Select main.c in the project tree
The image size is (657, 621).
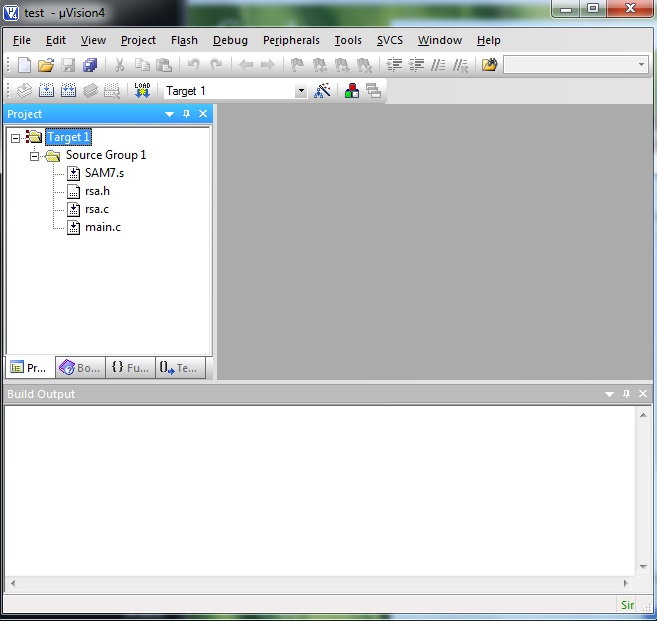[102, 227]
